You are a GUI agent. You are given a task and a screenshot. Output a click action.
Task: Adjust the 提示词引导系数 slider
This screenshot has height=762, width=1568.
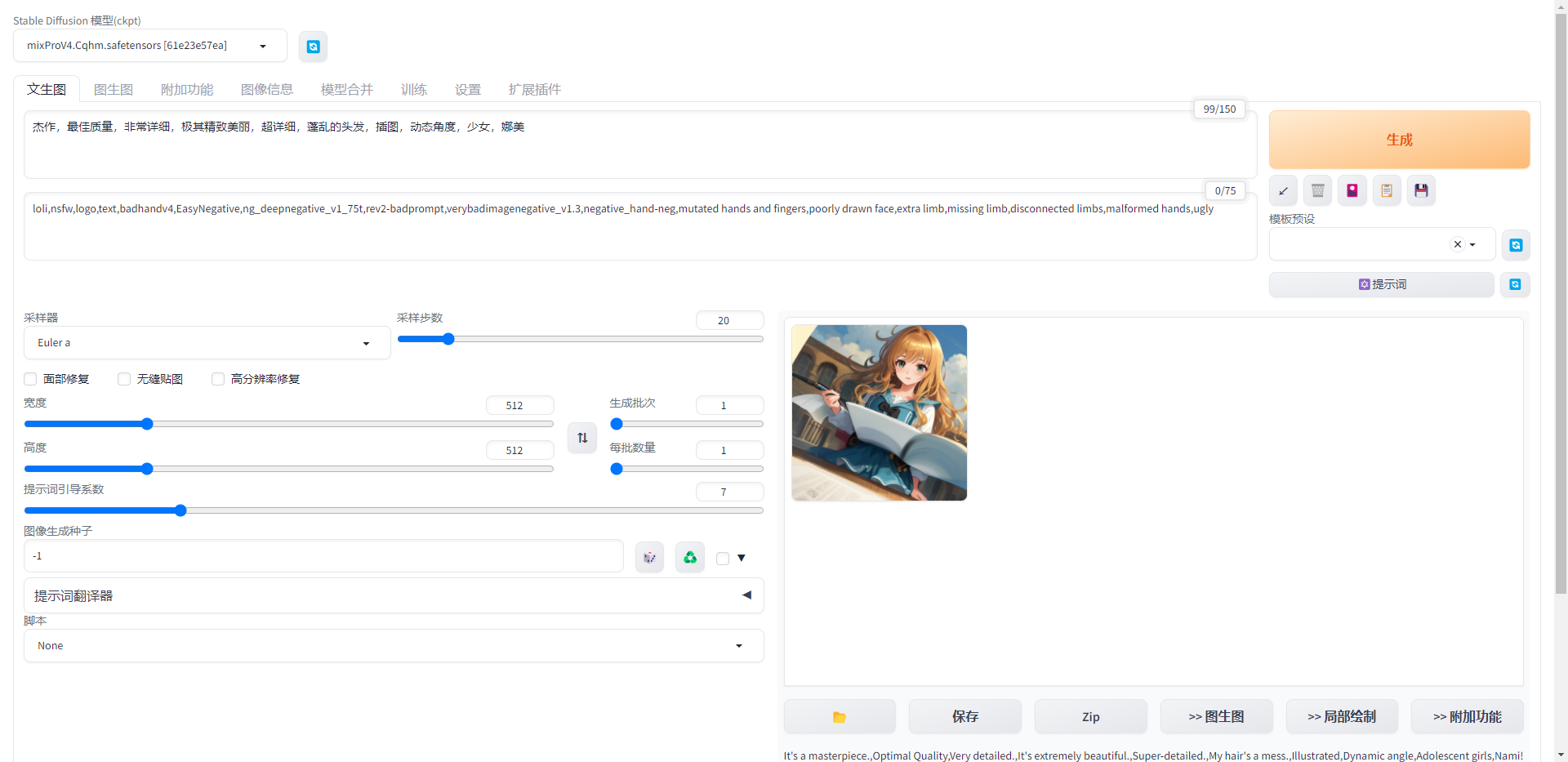(394, 510)
